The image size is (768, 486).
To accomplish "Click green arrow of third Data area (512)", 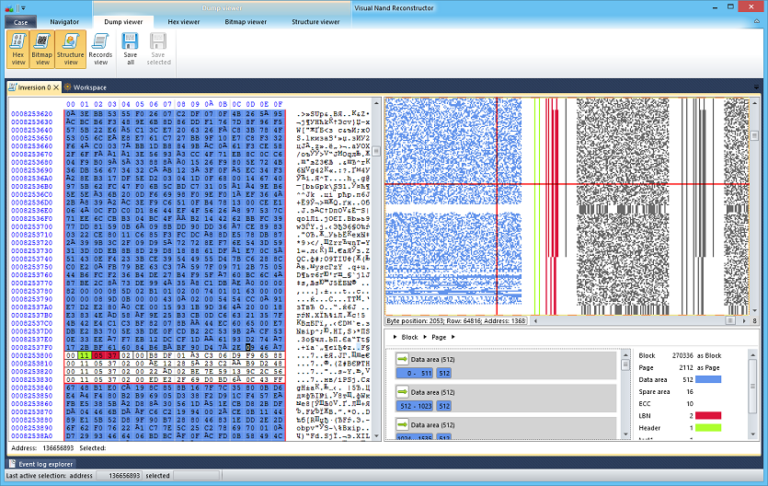I will pos(402,424).
